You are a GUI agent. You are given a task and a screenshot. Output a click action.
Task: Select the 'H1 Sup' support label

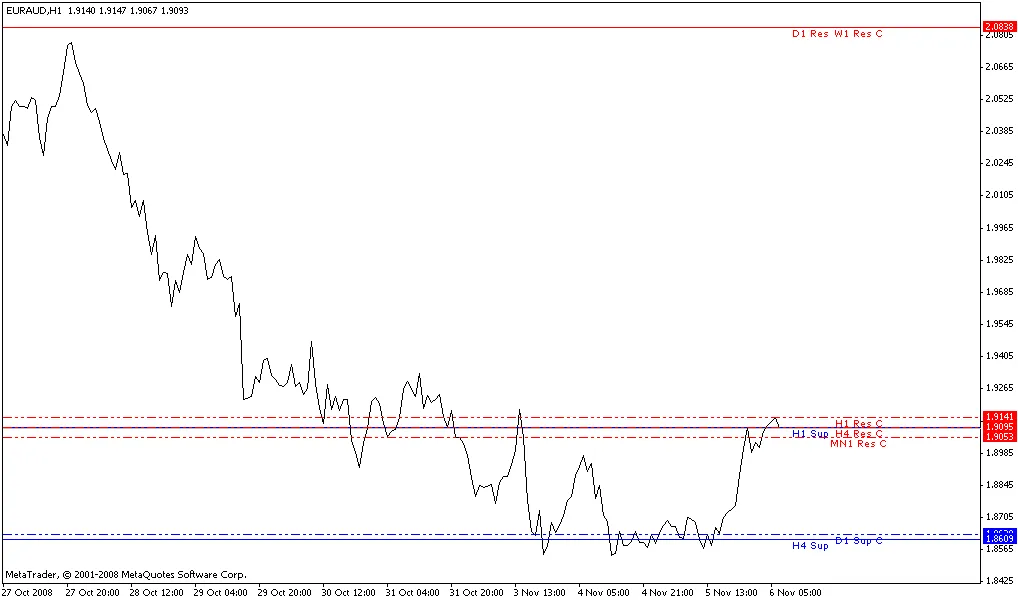click(810, 434)
